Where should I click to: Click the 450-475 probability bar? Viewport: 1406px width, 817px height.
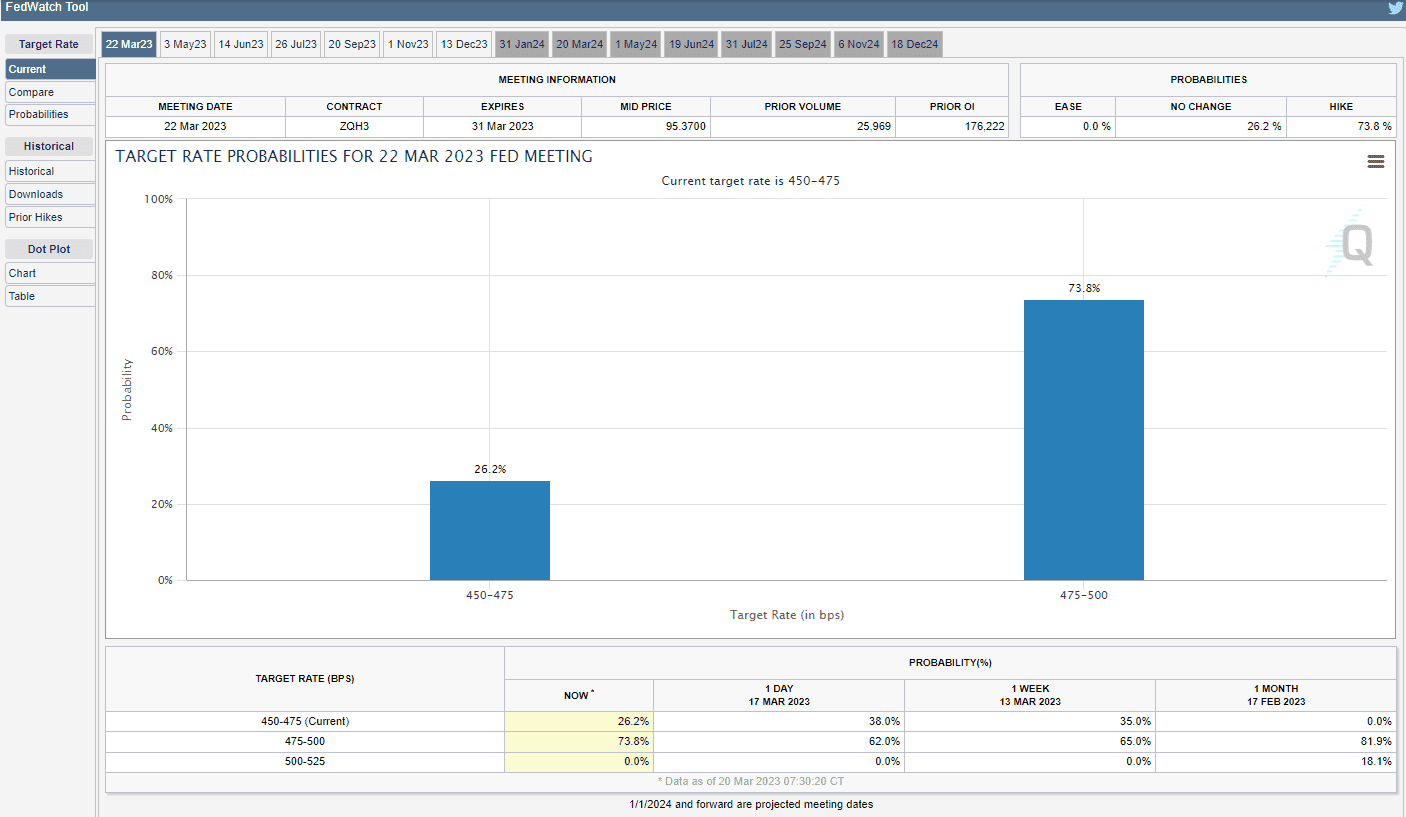coord(489,530)
